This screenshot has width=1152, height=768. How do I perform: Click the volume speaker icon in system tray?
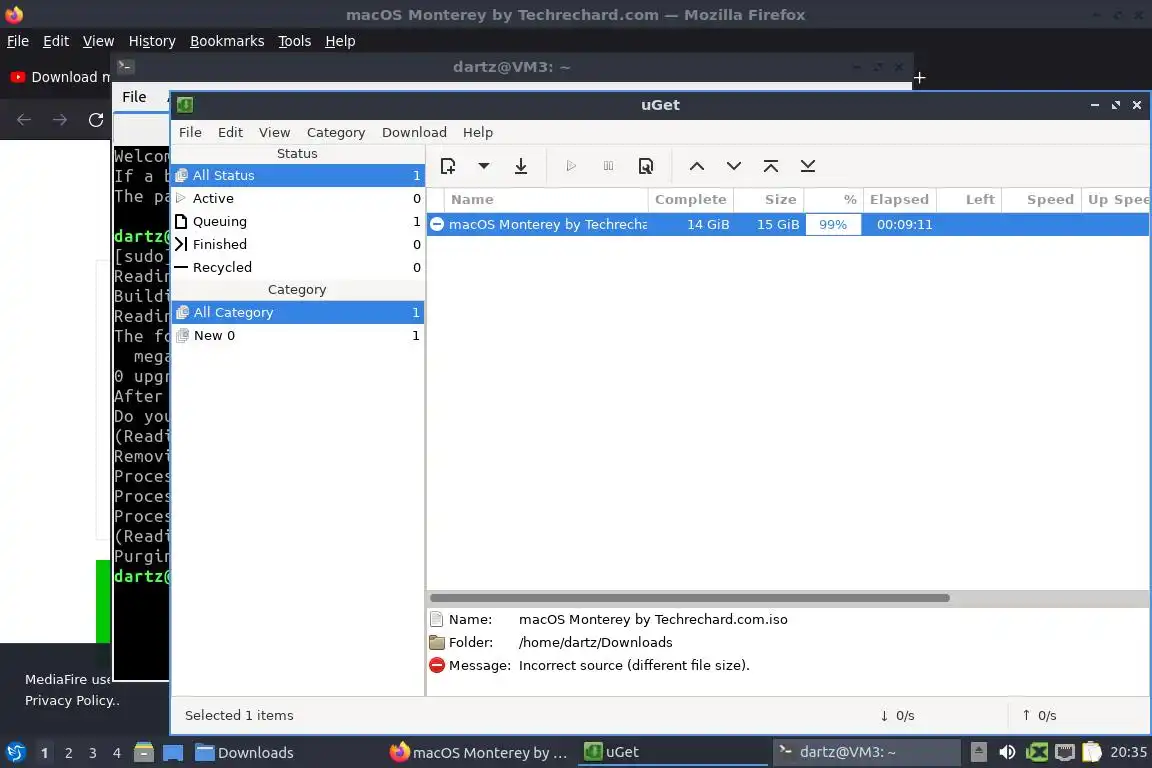(1007, 752)
